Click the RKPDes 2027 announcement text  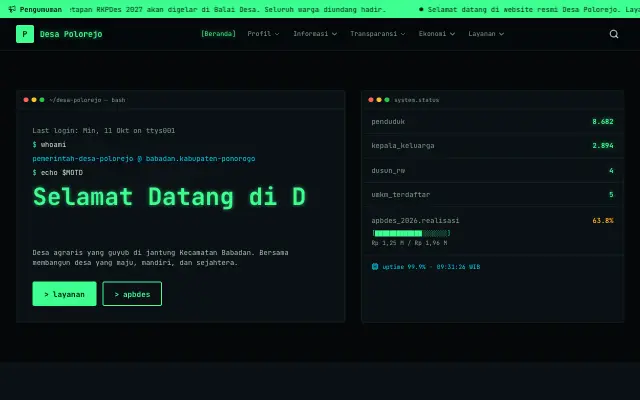click(x=227, y=9)
